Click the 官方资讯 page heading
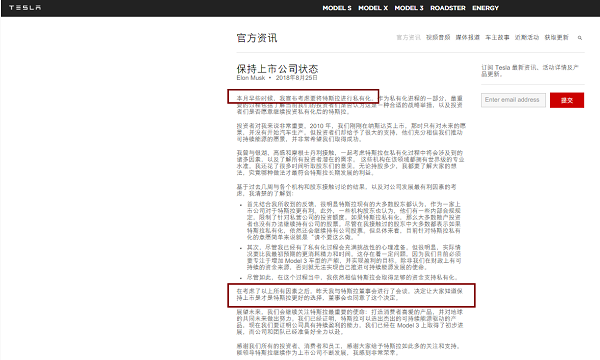 (x=257, y=38)
